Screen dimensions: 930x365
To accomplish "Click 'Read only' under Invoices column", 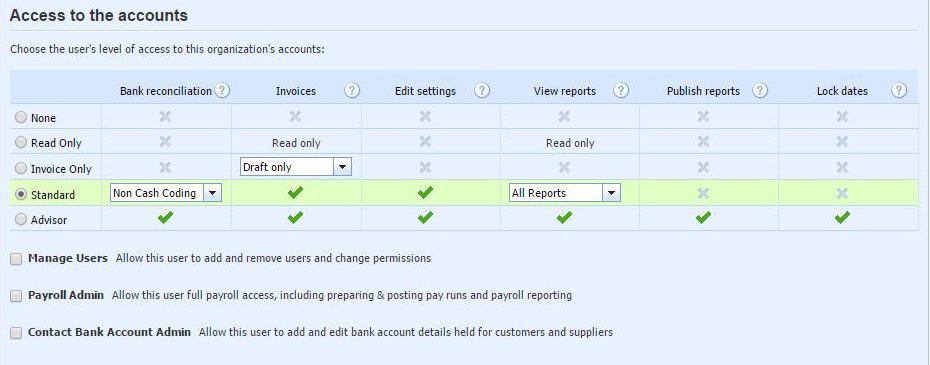I will (296, 143).
